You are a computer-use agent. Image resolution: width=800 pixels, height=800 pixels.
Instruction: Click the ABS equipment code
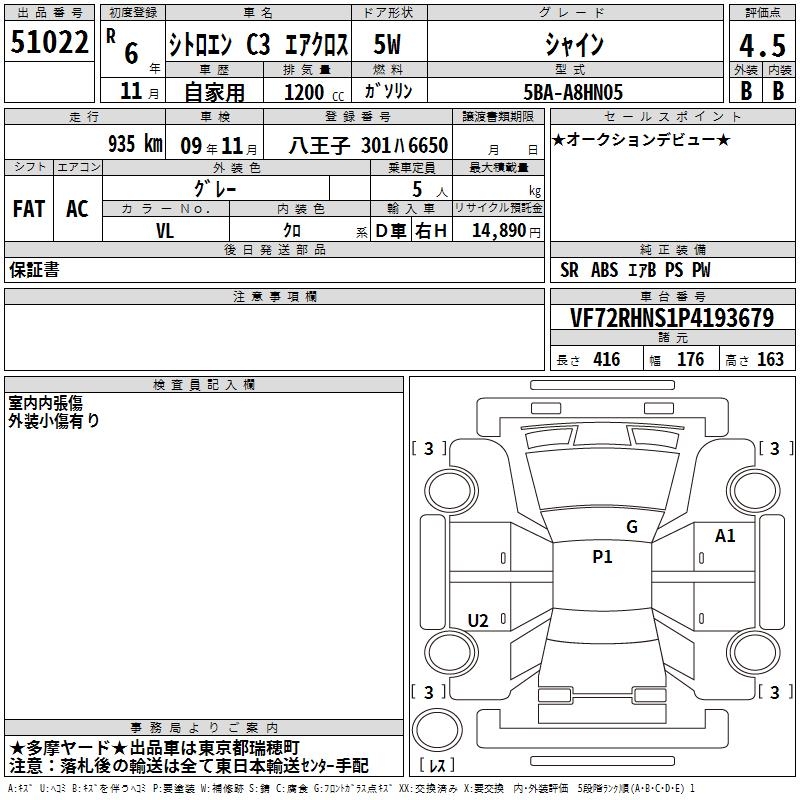(604, 270)
